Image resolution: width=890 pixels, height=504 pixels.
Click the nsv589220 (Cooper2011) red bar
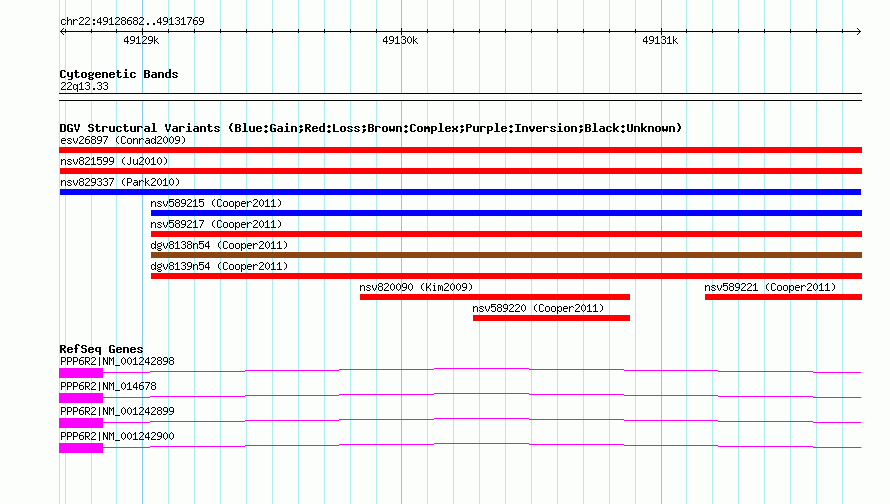click(551, 318)
